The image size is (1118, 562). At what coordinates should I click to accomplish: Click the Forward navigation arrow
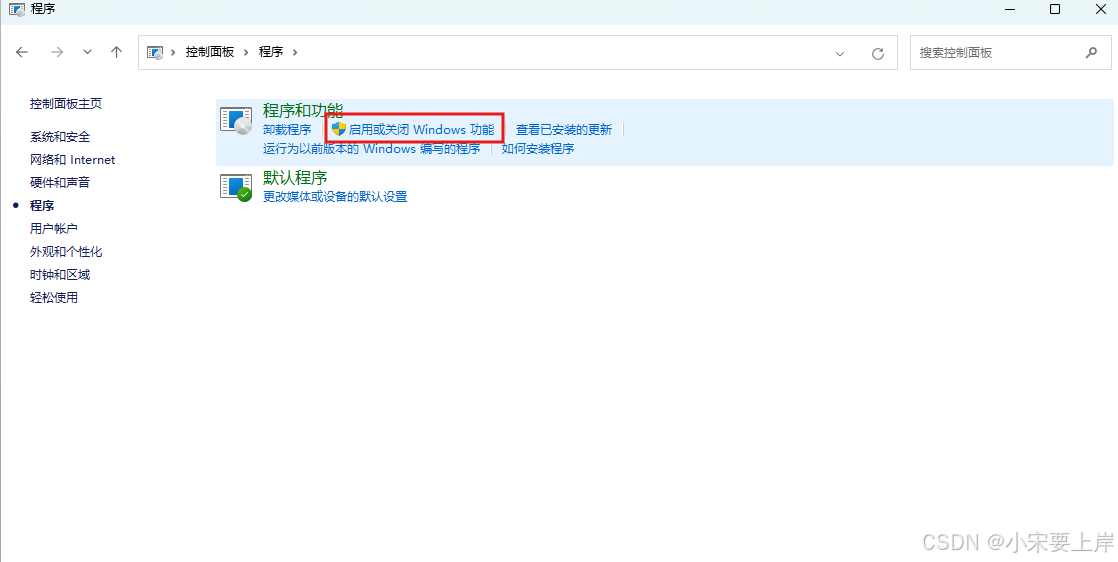pyautogui.click(x=57, y=52)
